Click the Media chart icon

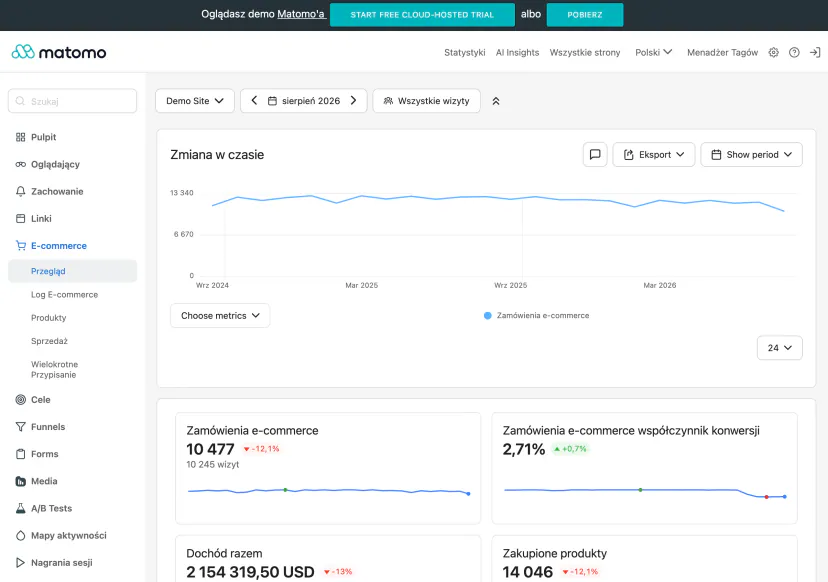(x=21, y=481)
